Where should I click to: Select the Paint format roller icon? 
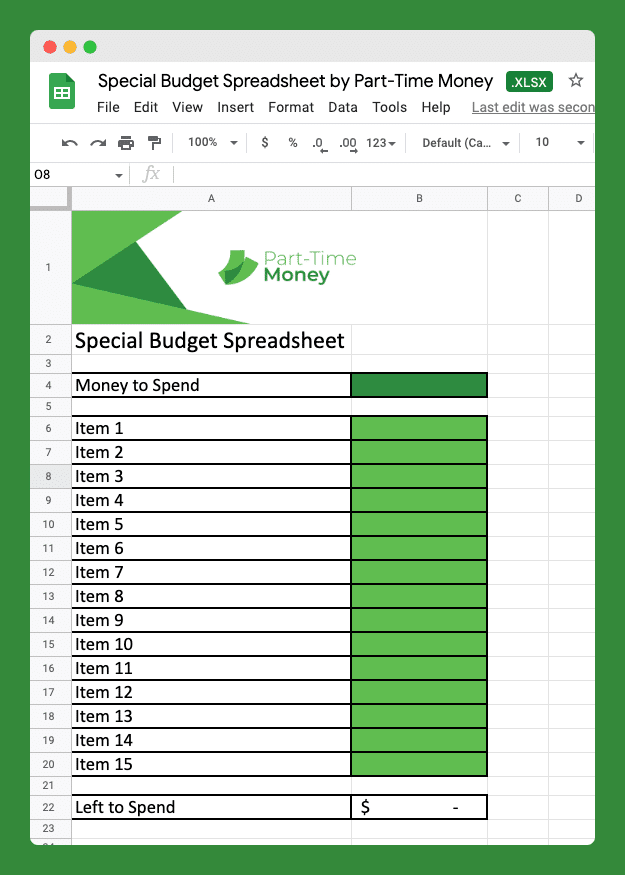coord(155,143)
